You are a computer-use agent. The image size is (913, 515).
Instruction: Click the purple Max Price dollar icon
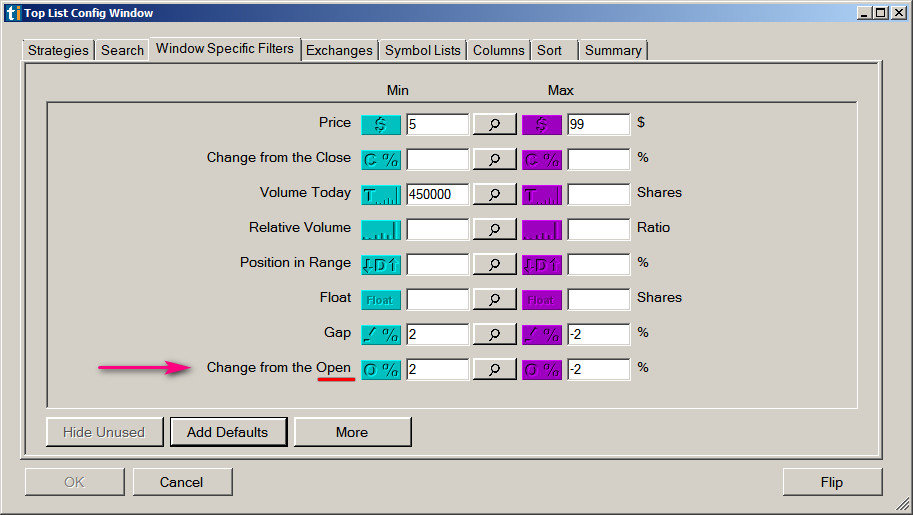pos(542,125)
